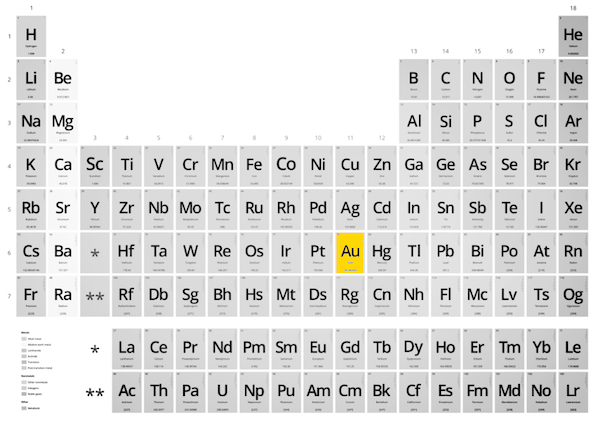Open the Oganesson (Og) element tile
This screenshot has width=600, height=425.
[573, 297]
